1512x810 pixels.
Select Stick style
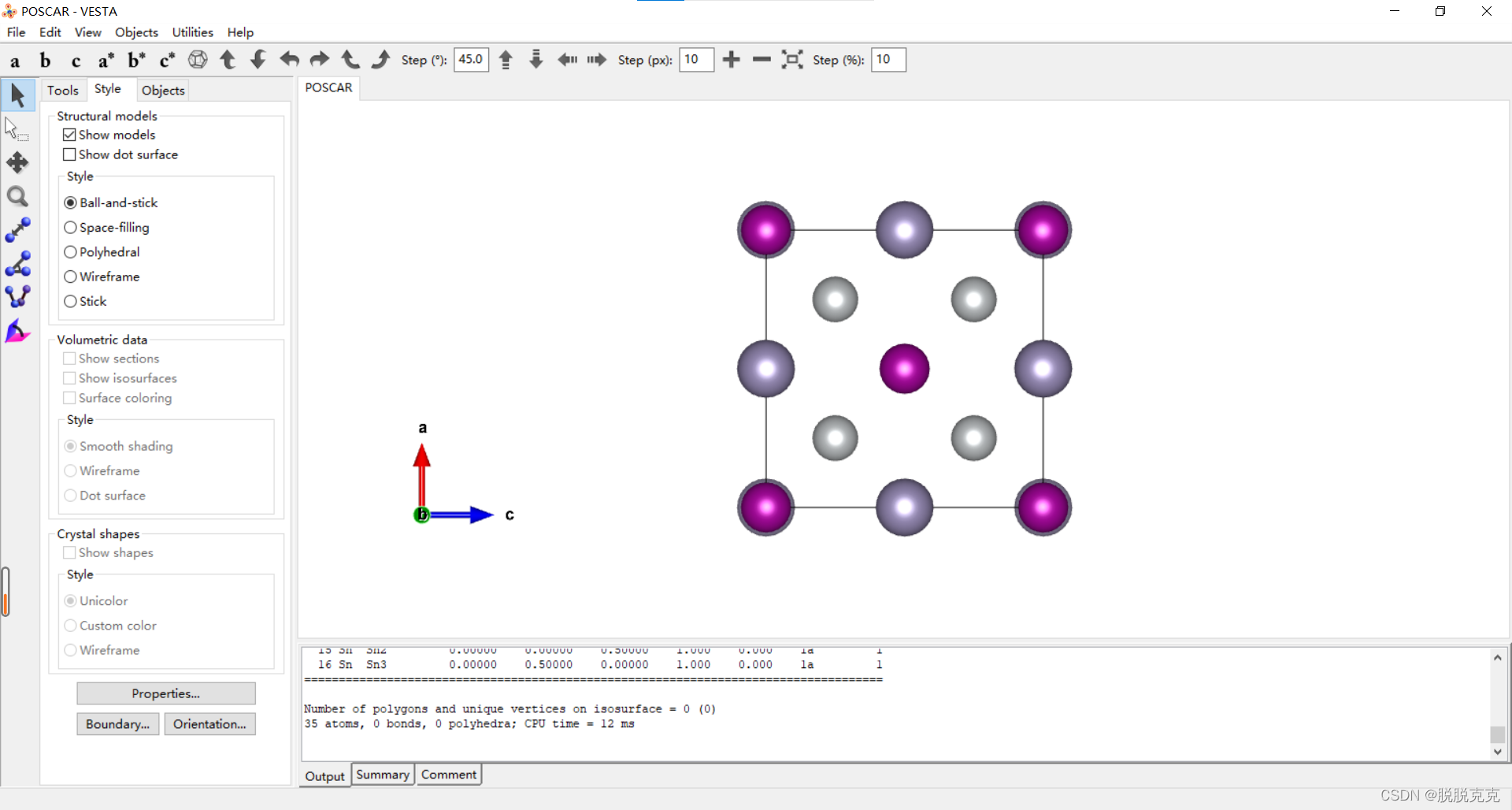point(70,301)
